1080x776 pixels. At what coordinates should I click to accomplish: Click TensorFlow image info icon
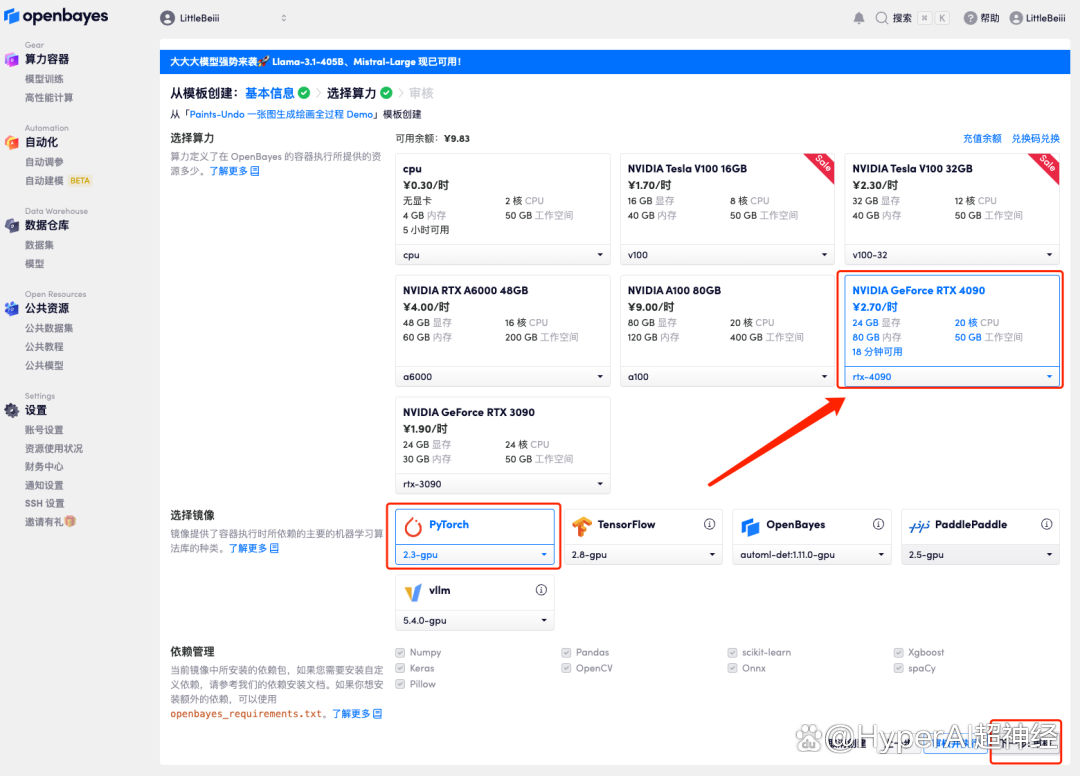(x=709, y=524)
